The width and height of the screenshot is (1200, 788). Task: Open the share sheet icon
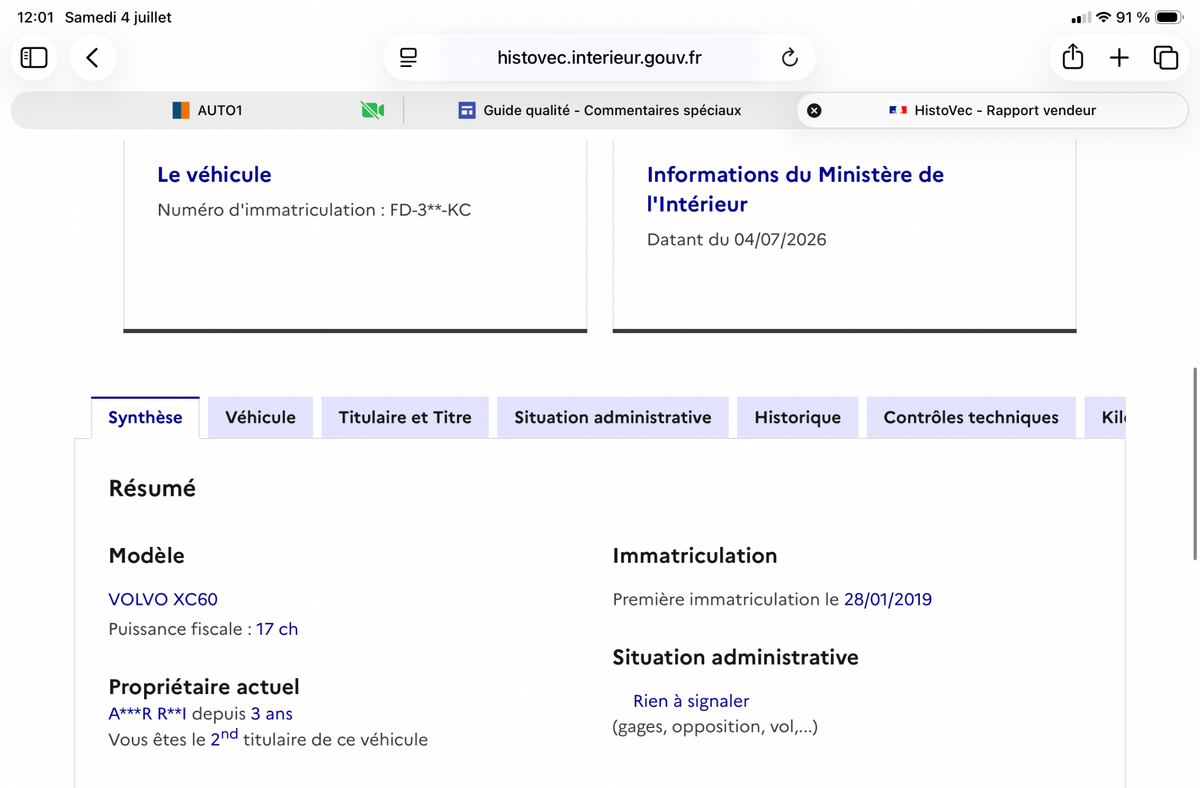pos(1073,58)
